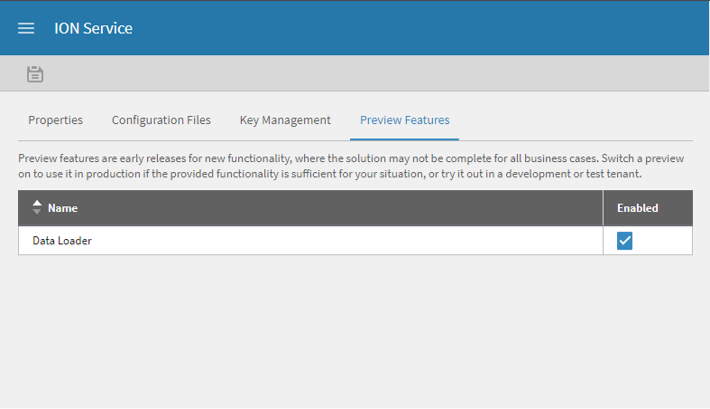
Task: Open the Configuration Files tab
Action: pos(161,120)
